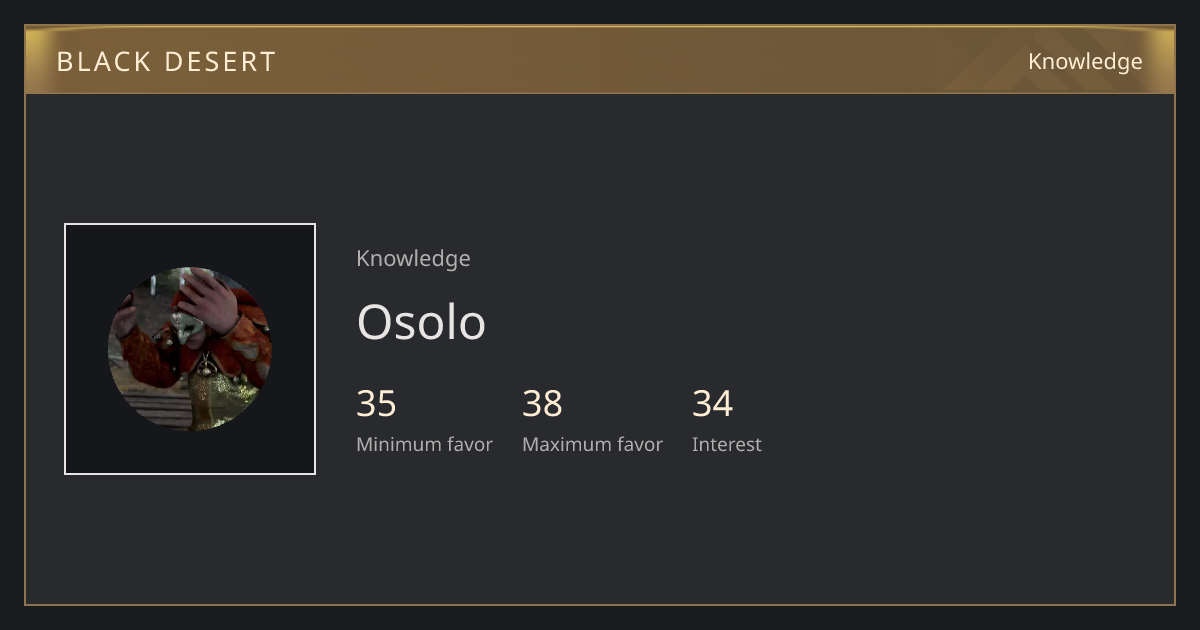Click the gold header banner center

tap(600, 61)
